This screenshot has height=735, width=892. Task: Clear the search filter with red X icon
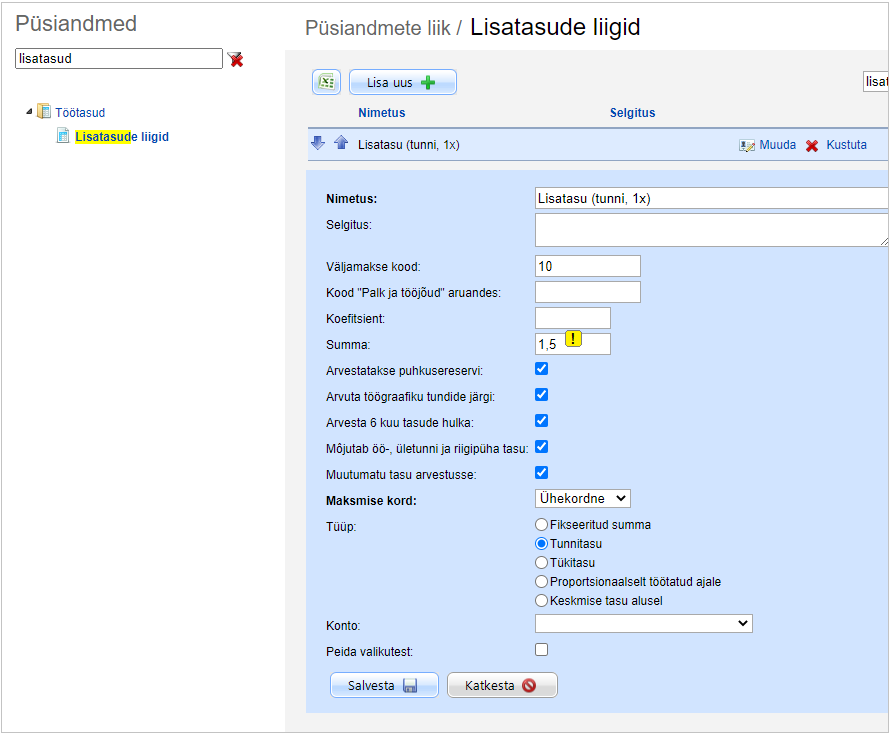click(x=236, y=60)
